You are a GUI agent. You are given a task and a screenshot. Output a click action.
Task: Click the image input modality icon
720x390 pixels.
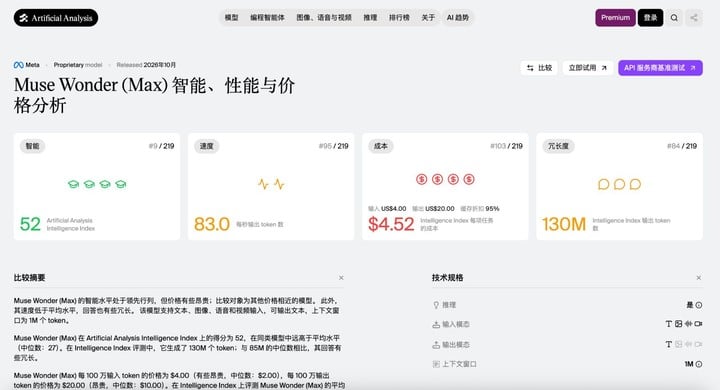click(679, 324)
